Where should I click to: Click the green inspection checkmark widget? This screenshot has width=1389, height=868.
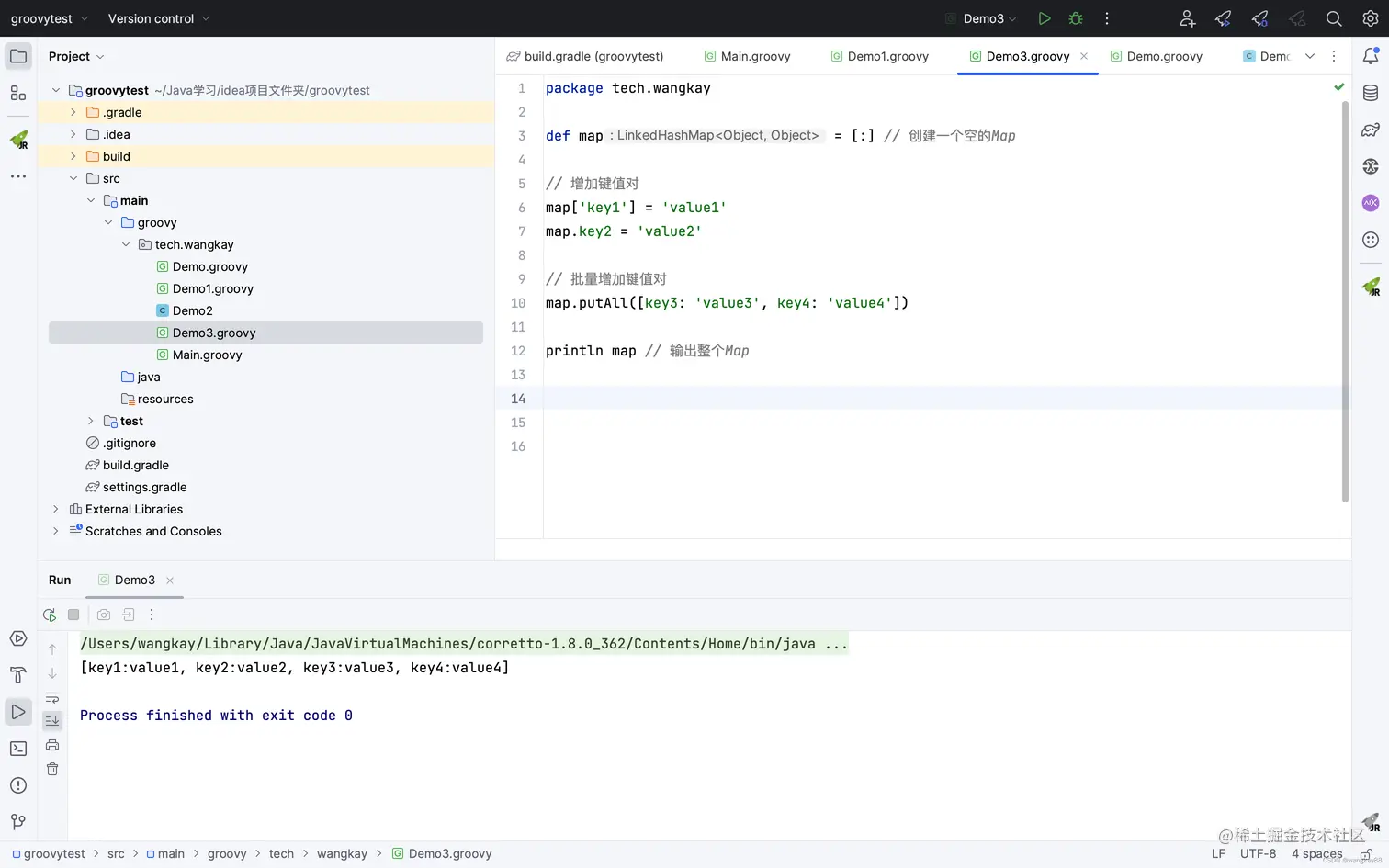click(1338, 87)
